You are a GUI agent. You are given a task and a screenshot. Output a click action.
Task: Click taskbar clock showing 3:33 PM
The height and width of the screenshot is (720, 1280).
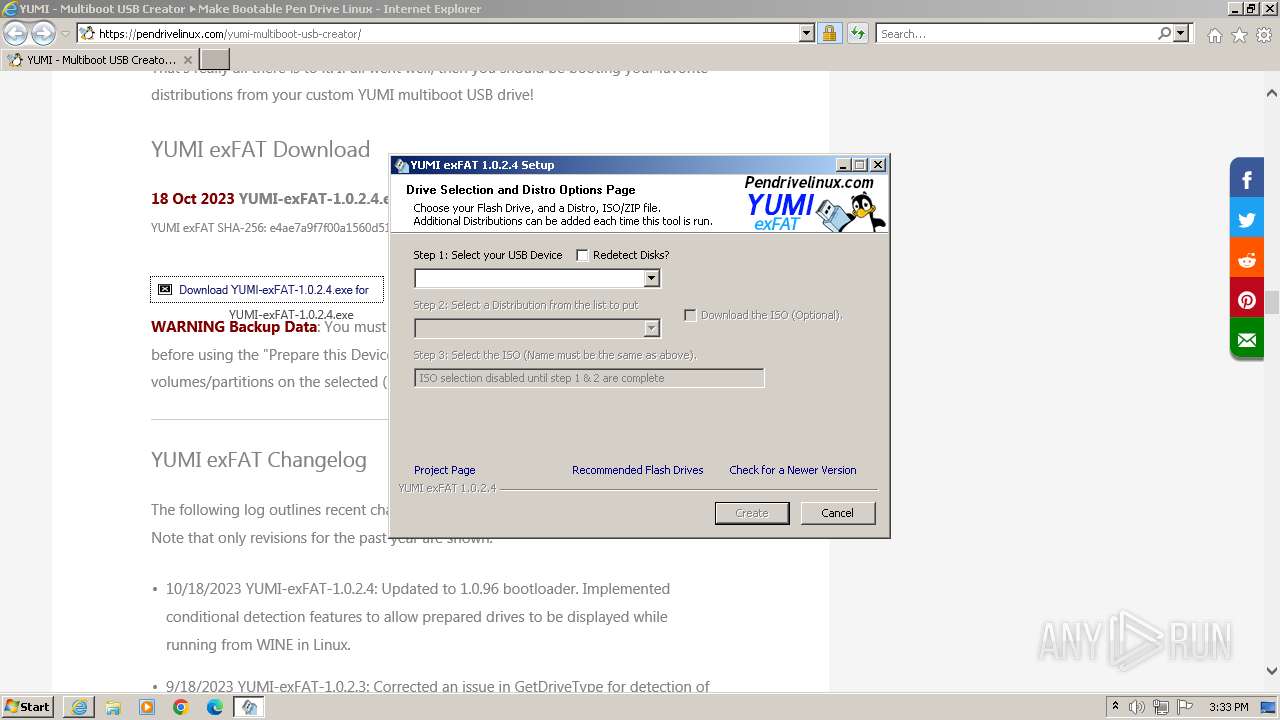point(1228,707)
